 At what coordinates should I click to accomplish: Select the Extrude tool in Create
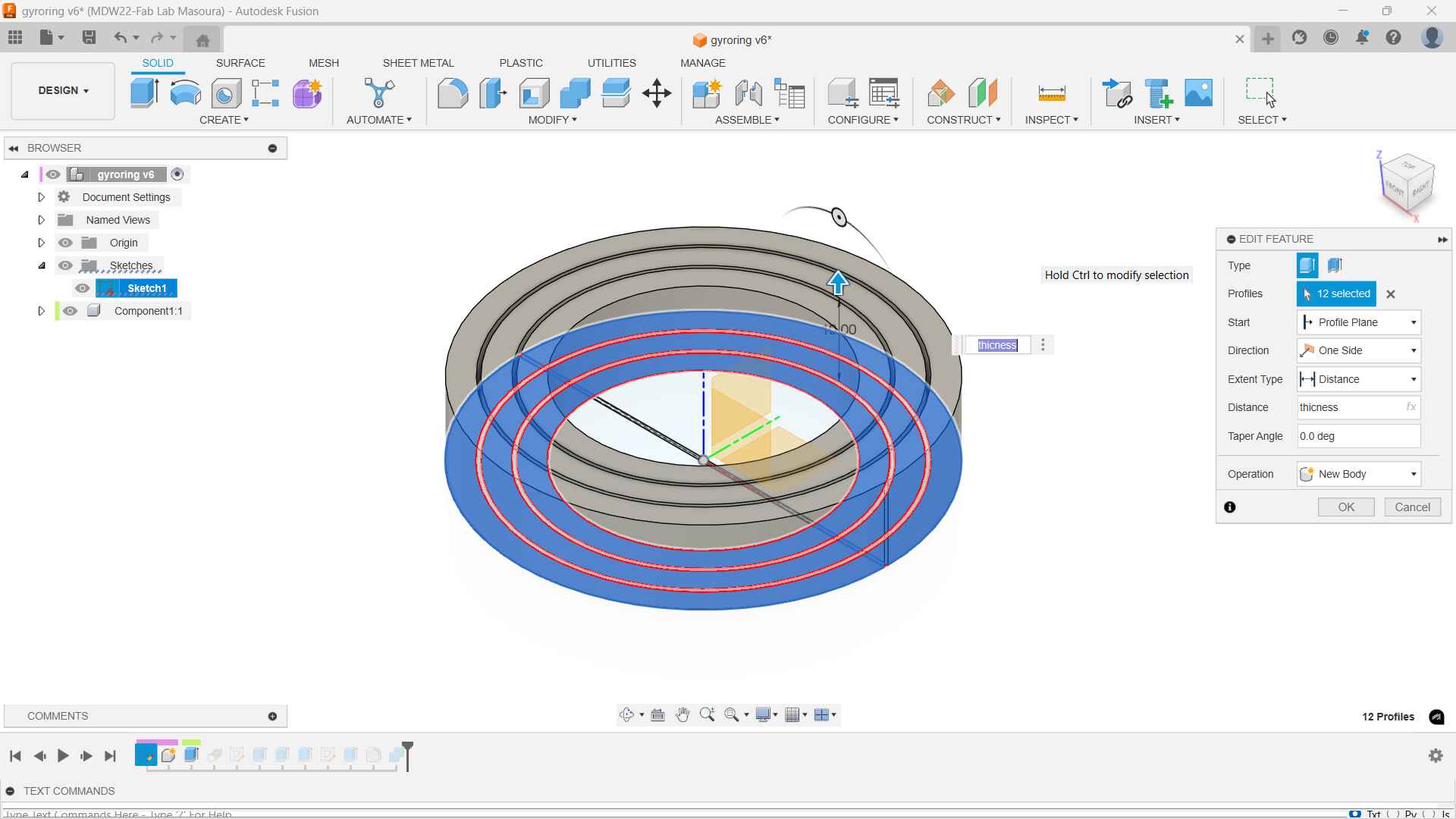(144, 93)
